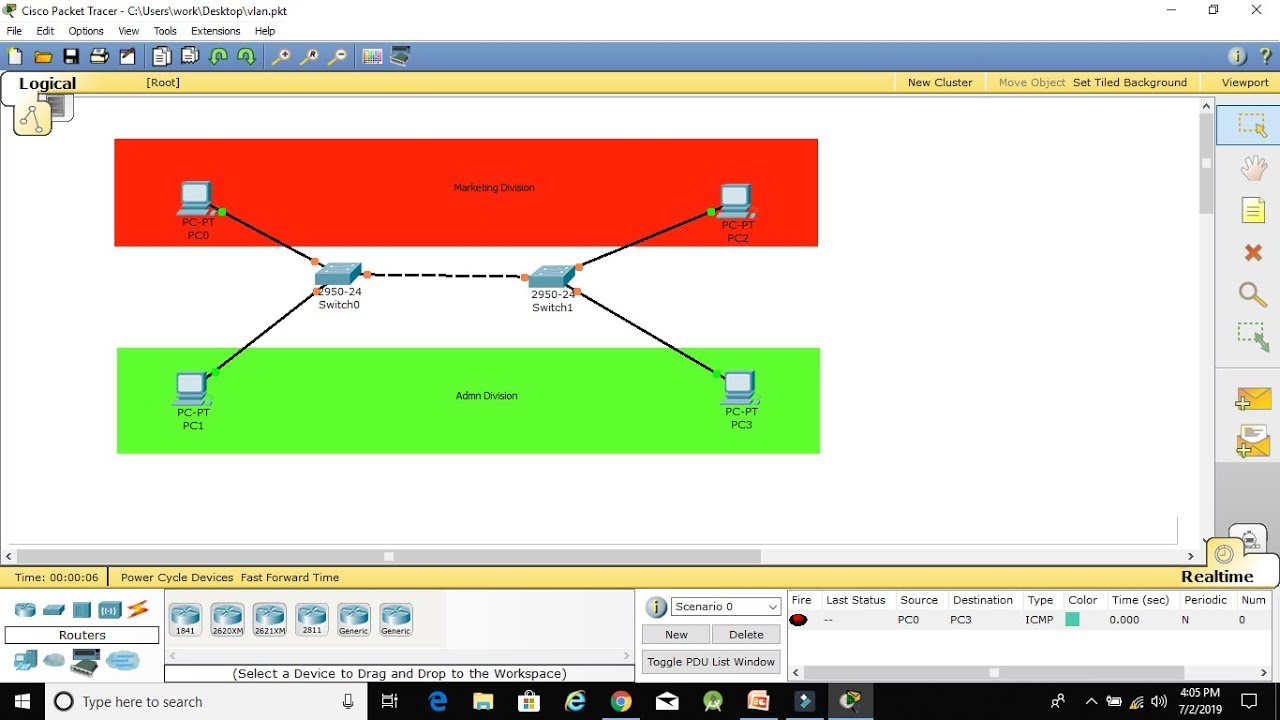
Task: Click the Undo green arrow icon
Action: coord(218,57)
